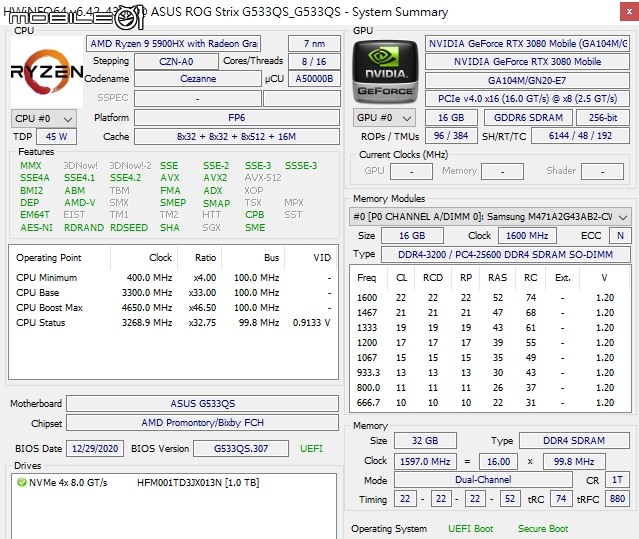Click the grayed AVX-512 feature label

[263, 178]
